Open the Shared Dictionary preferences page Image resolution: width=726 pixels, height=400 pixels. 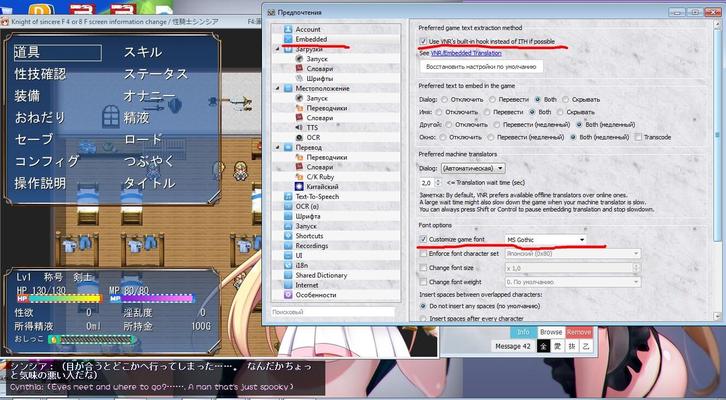click(321, 275)
